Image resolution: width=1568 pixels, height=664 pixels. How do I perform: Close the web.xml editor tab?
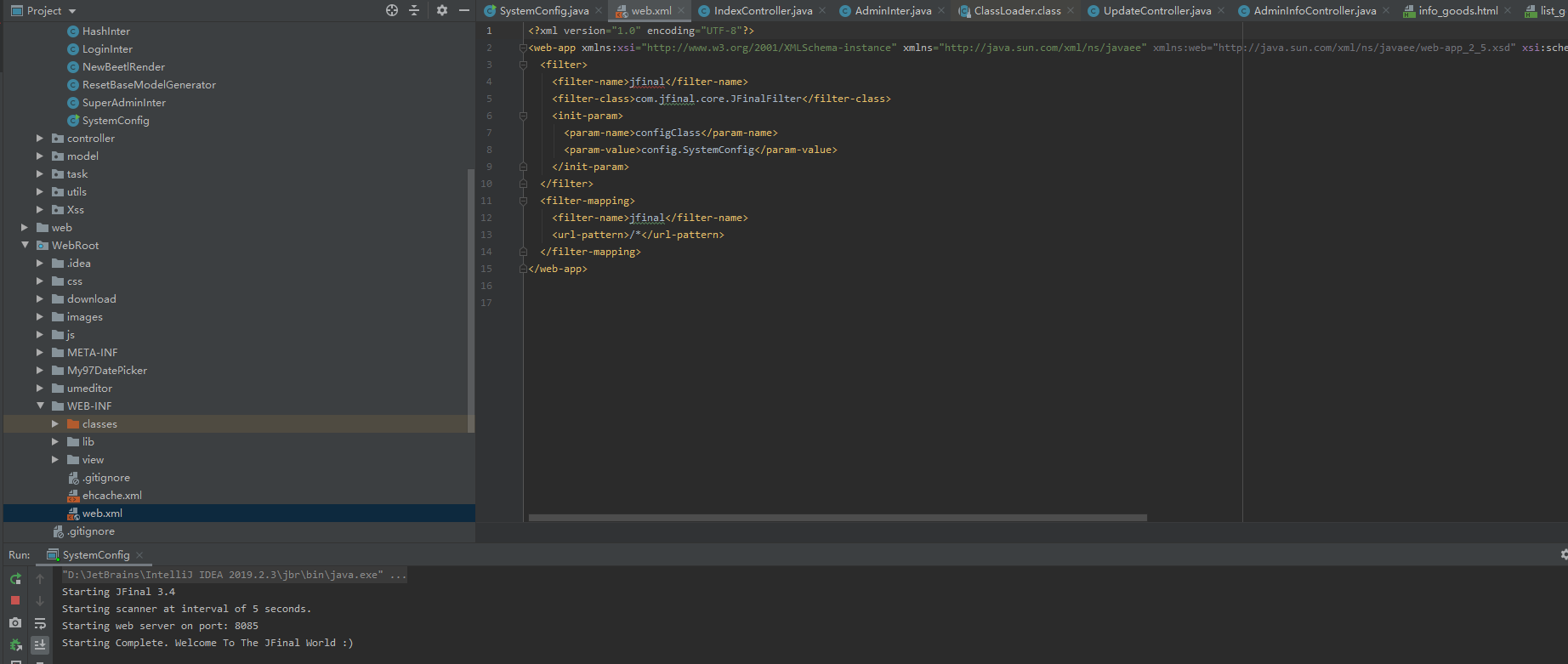coord(681,10)
